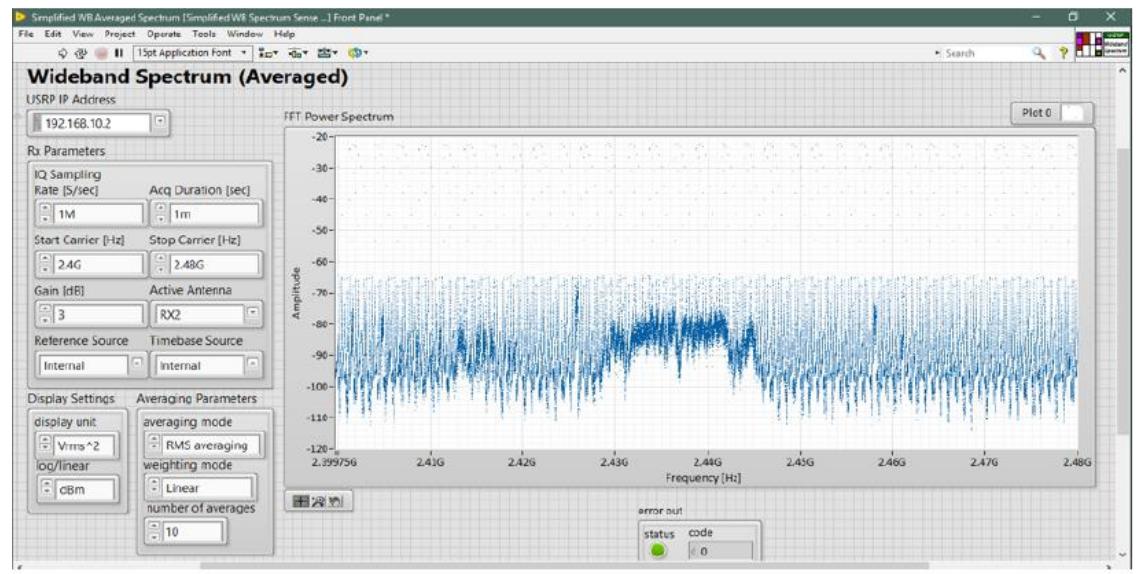Open the Edit menu
Viewport: 1138px width, 574px height.
(x=53, y=34)
